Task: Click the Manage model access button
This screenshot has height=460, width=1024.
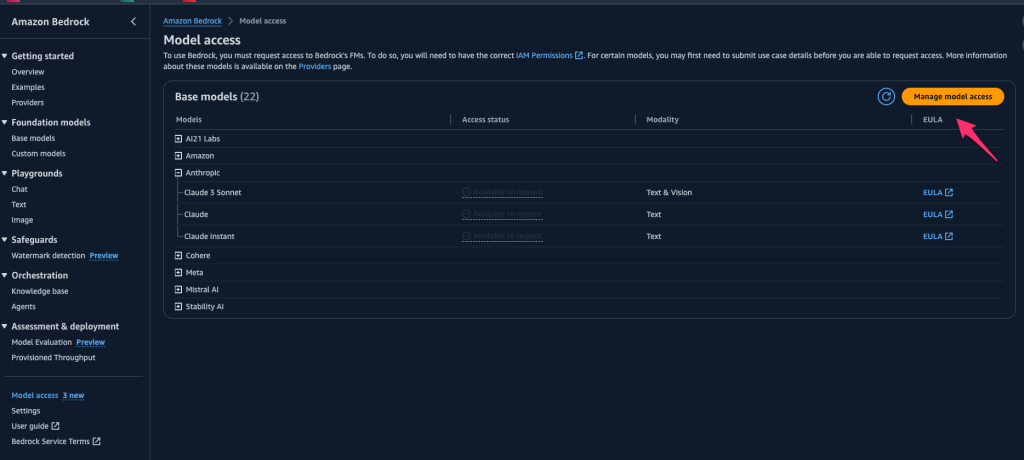Action: point(953,97)
